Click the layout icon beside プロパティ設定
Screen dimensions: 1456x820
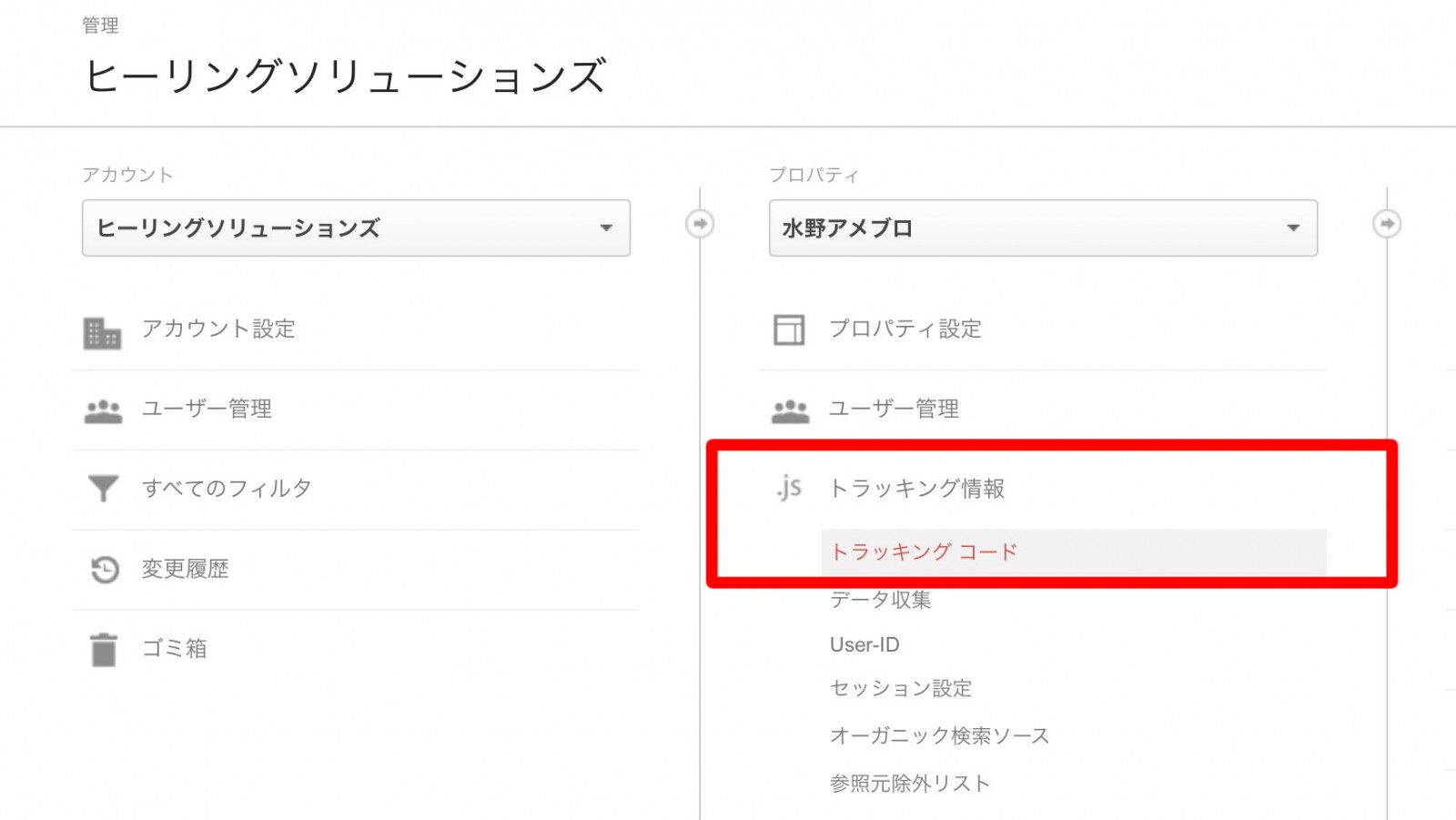pyautogui.click(x=789, y=329)
